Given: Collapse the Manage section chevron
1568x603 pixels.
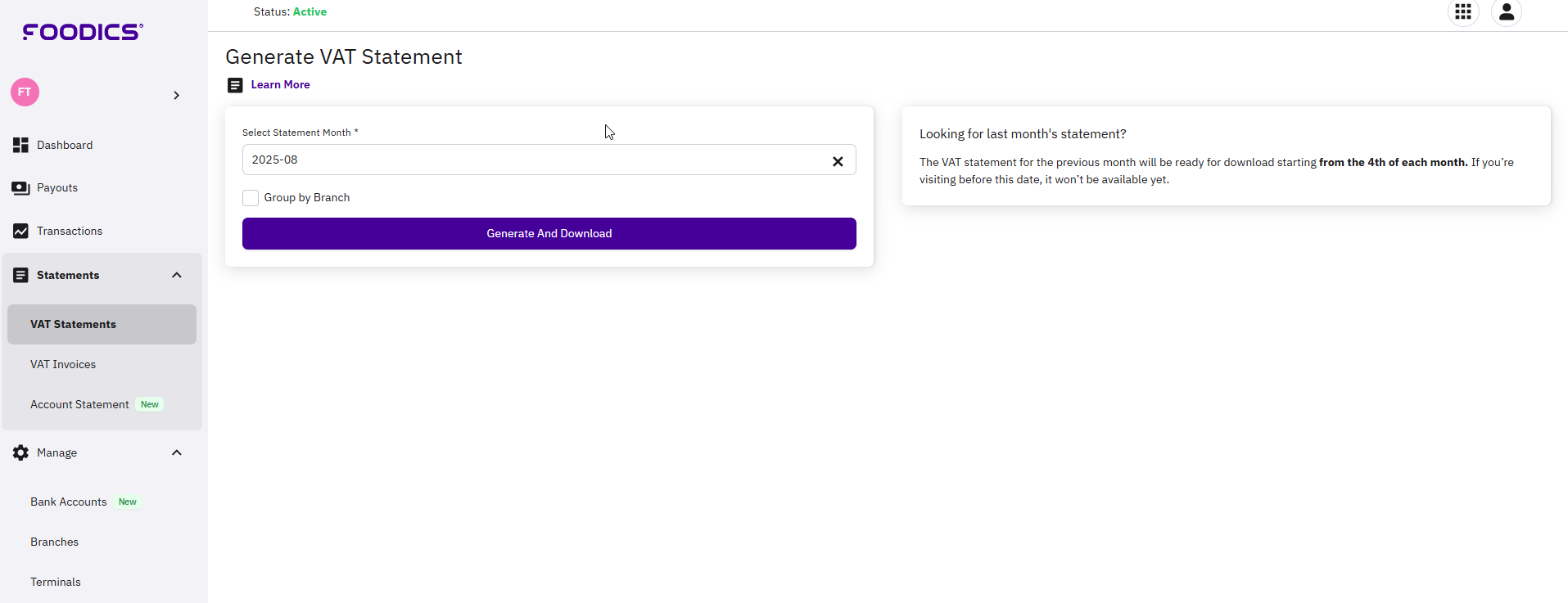Looking at the screenshot, I should (x=176, y=452).
